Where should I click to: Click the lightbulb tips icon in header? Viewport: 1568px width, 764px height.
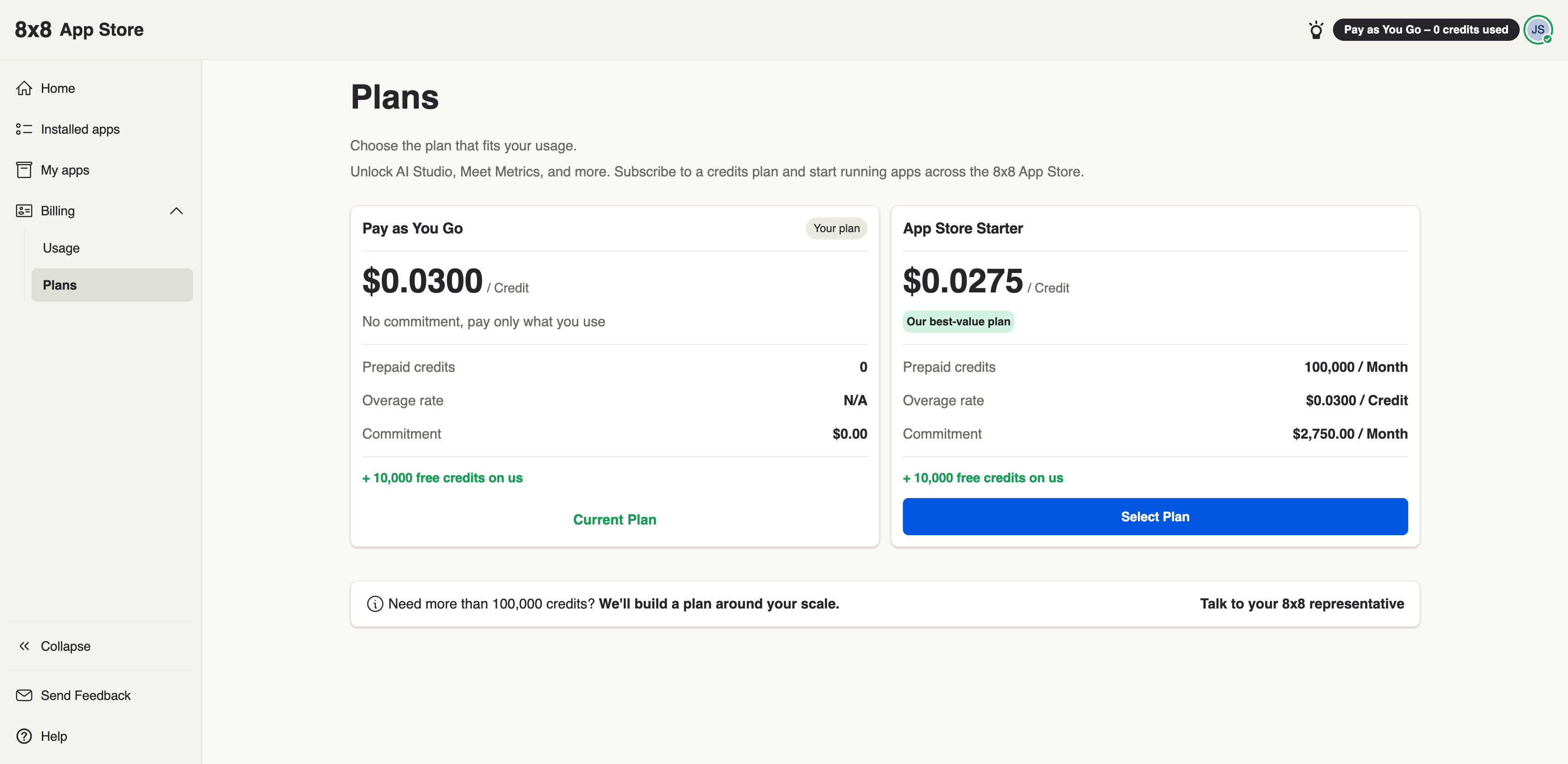click(1315, 30)
